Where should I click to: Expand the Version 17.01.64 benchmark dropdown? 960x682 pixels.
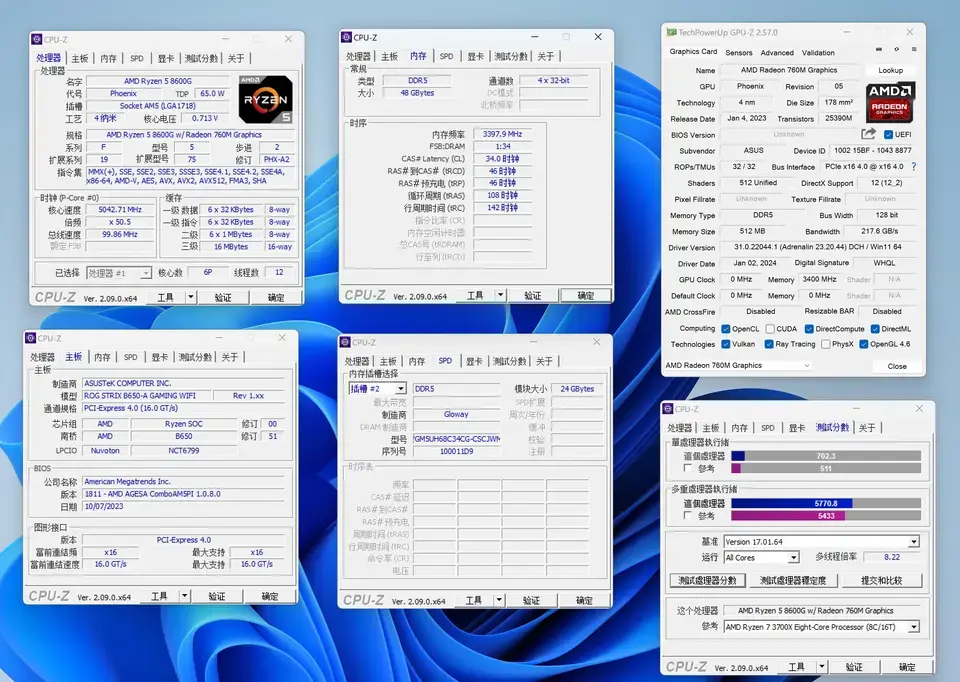point(820,542)
